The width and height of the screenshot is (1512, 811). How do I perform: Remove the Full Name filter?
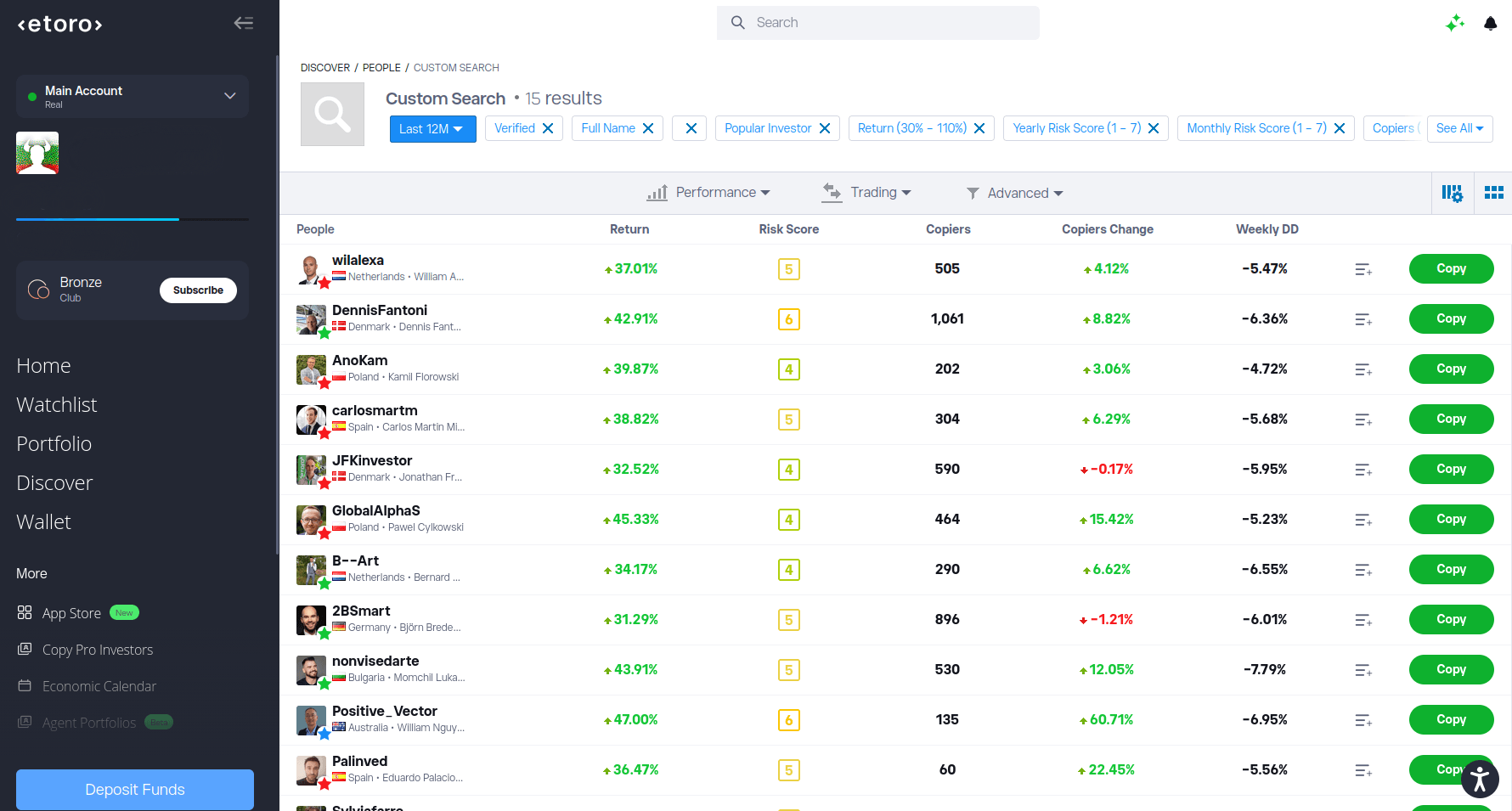tap(648, 128)
